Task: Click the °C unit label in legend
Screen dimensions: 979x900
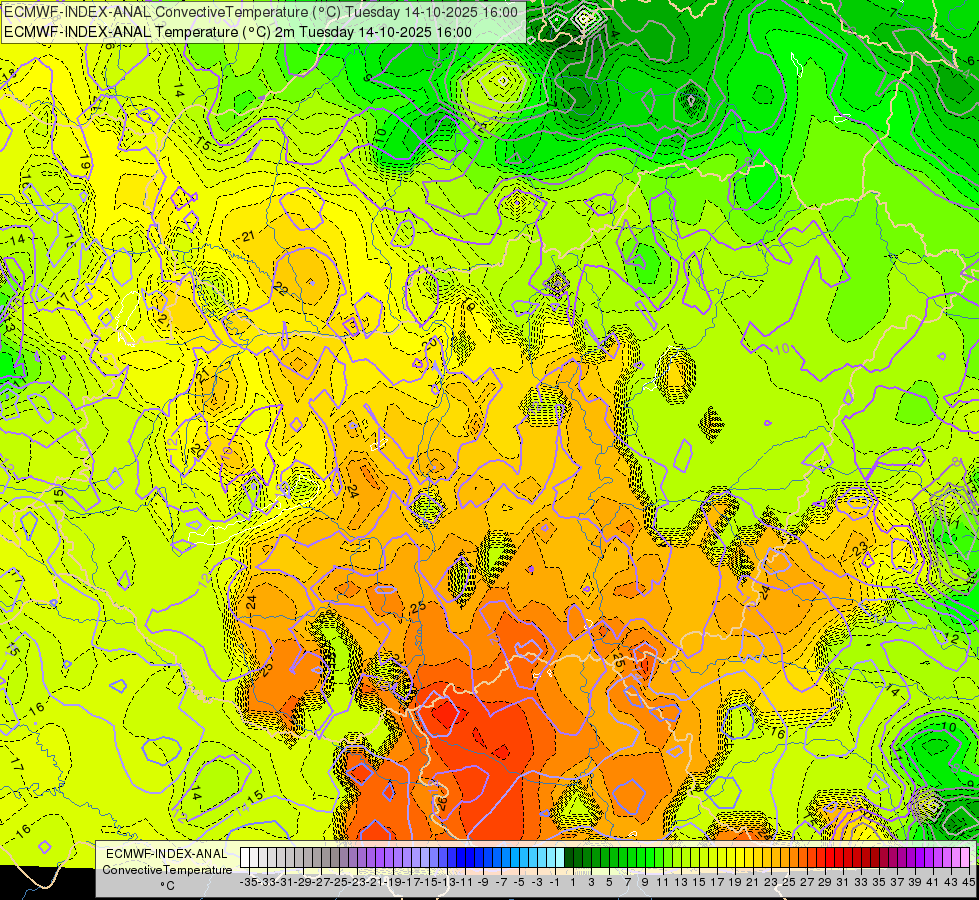Action: point(167,886)
